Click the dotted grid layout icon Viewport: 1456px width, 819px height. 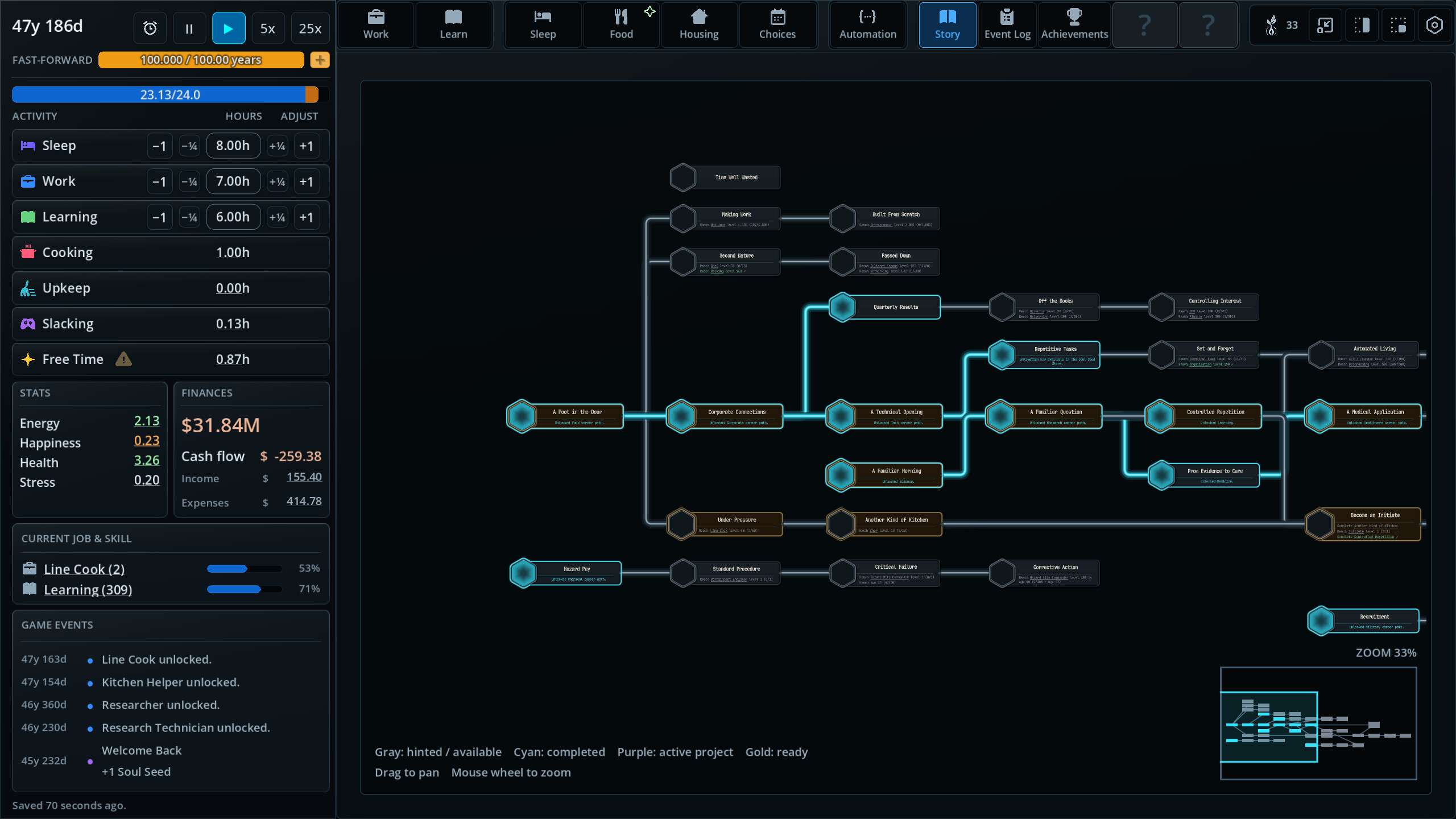coord(1398,25)
